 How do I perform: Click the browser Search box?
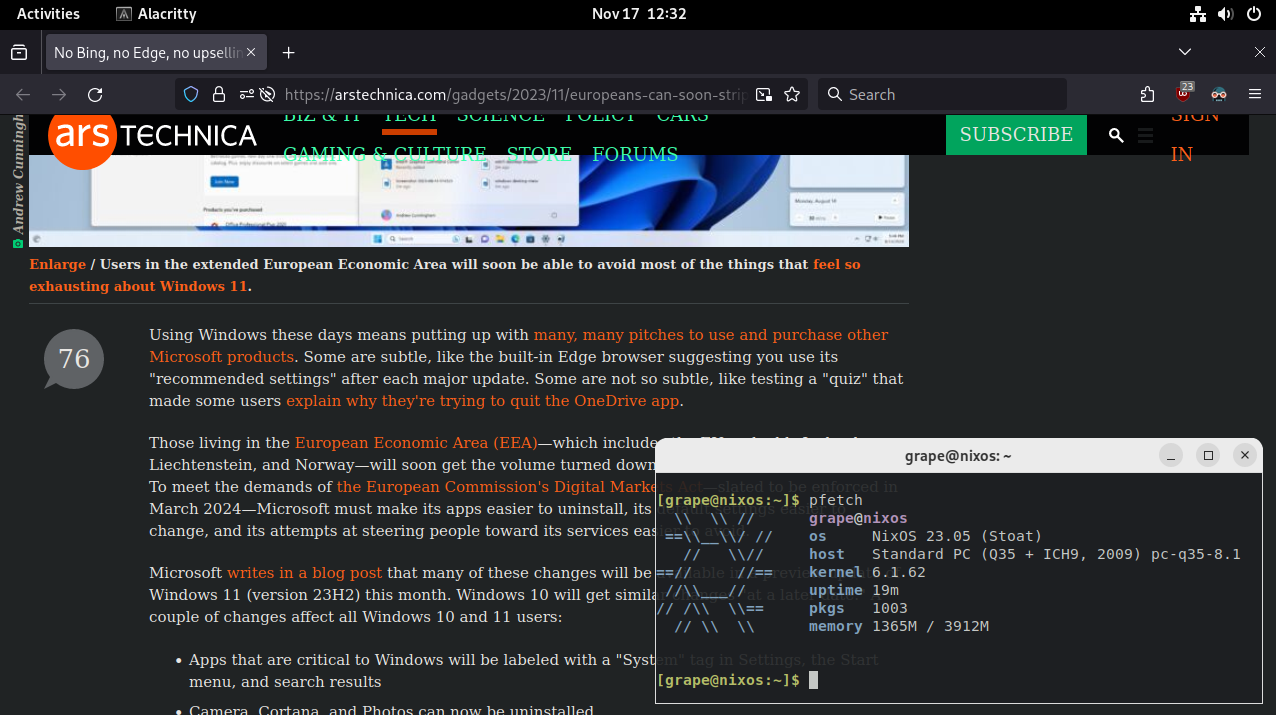(942, 94)
